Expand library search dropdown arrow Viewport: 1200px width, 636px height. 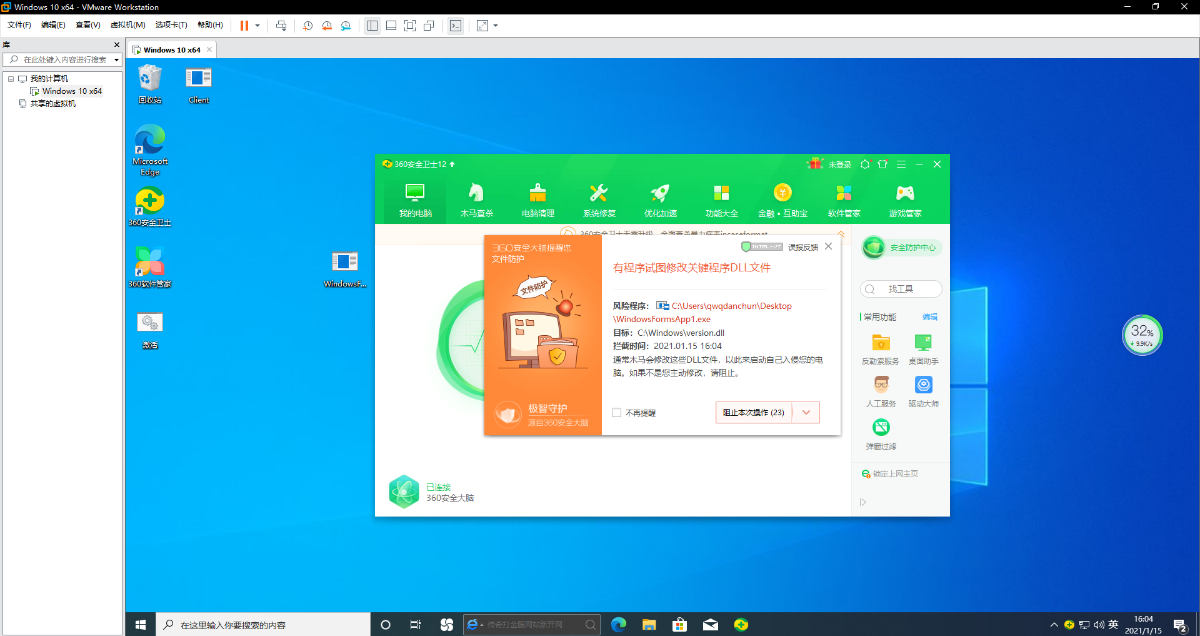(117, 60)
